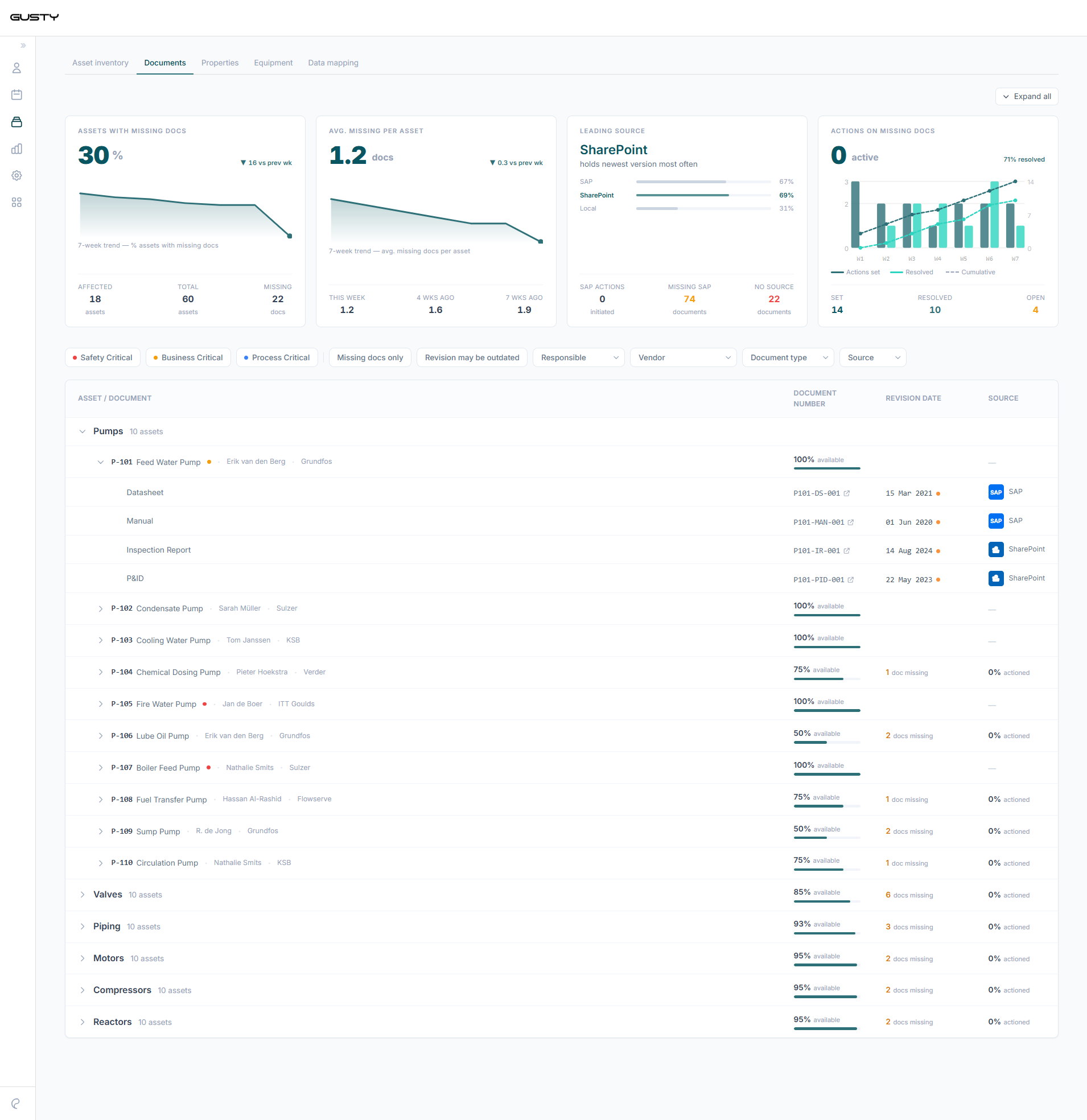Open the settings gear sidebar icon
This screenshot has width=1087, height=1120.
pos(17,175)
